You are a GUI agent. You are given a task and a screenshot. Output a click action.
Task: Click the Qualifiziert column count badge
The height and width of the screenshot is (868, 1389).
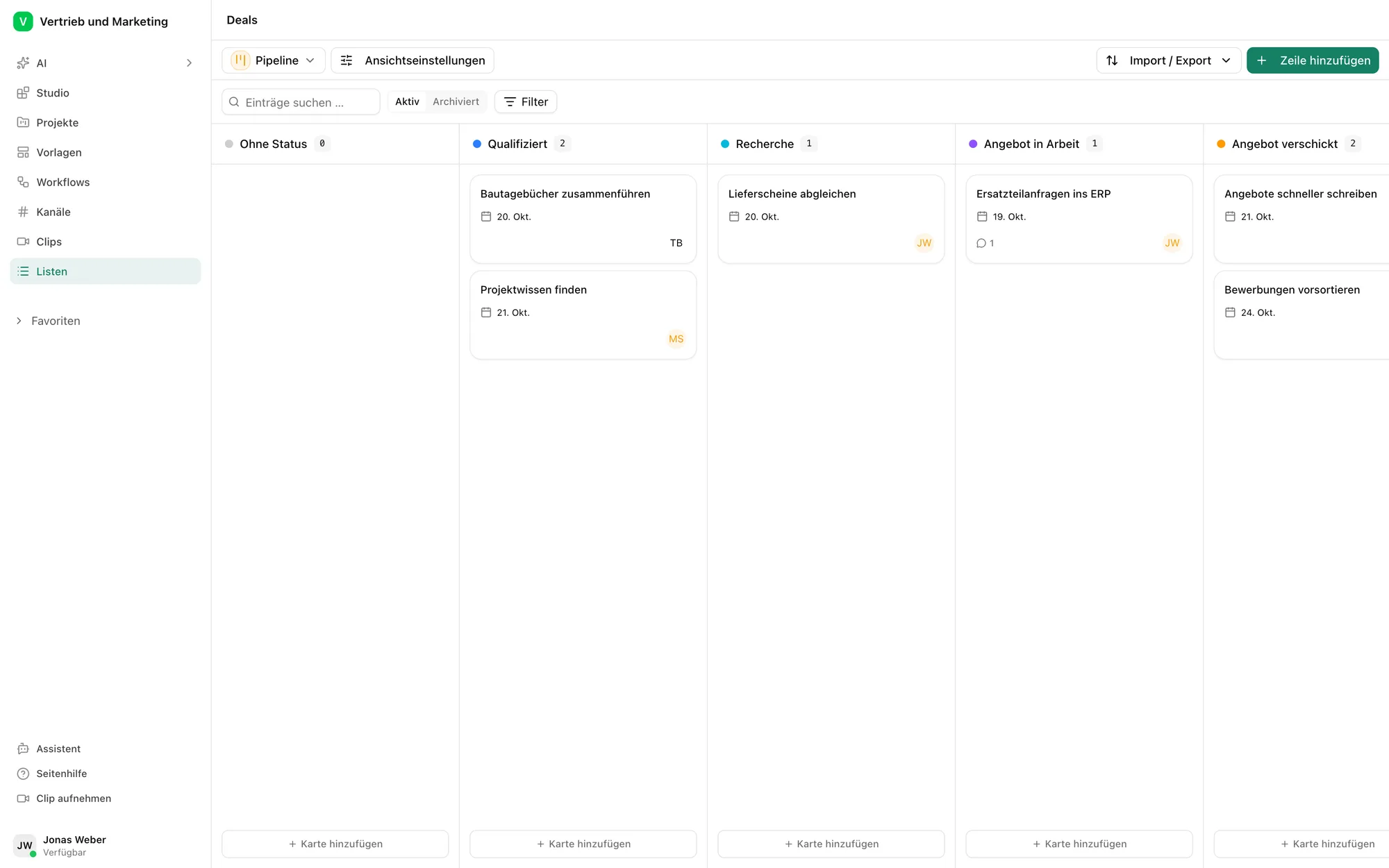pos(563,144)
